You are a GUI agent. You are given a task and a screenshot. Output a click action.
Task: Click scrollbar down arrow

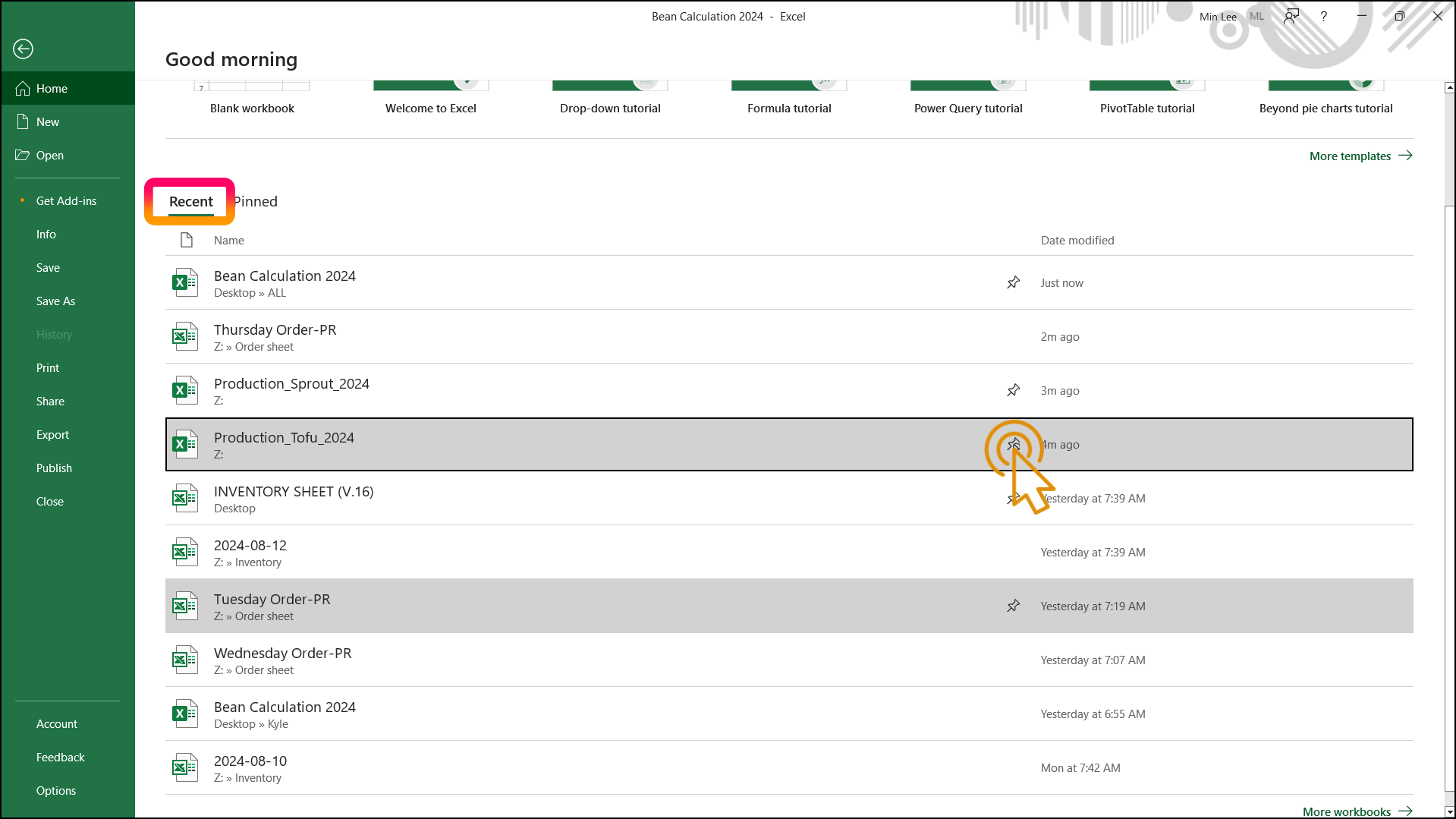(1449, 811)
